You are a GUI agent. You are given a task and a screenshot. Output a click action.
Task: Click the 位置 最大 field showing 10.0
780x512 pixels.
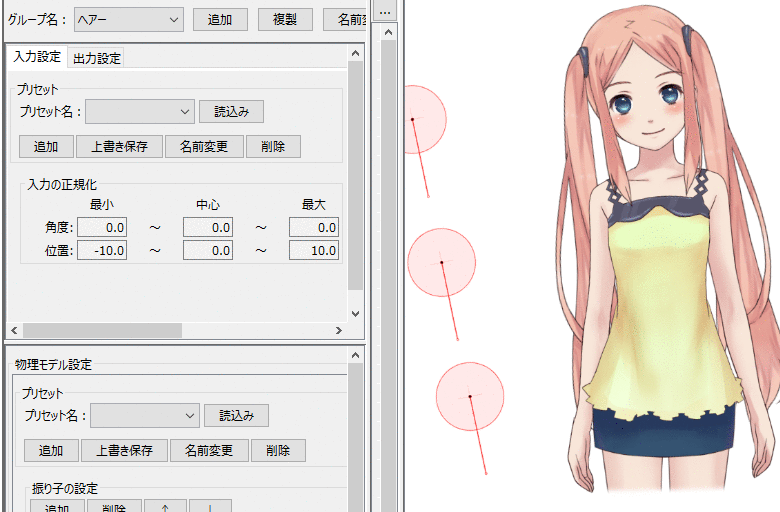tap(313, 250)
